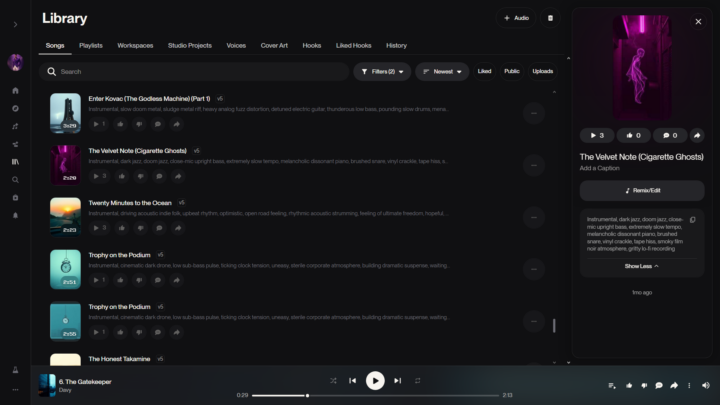Toggle shuffle in the bottom player
Image resolution: width=720 pixels, height=405 pixels.
333,381
